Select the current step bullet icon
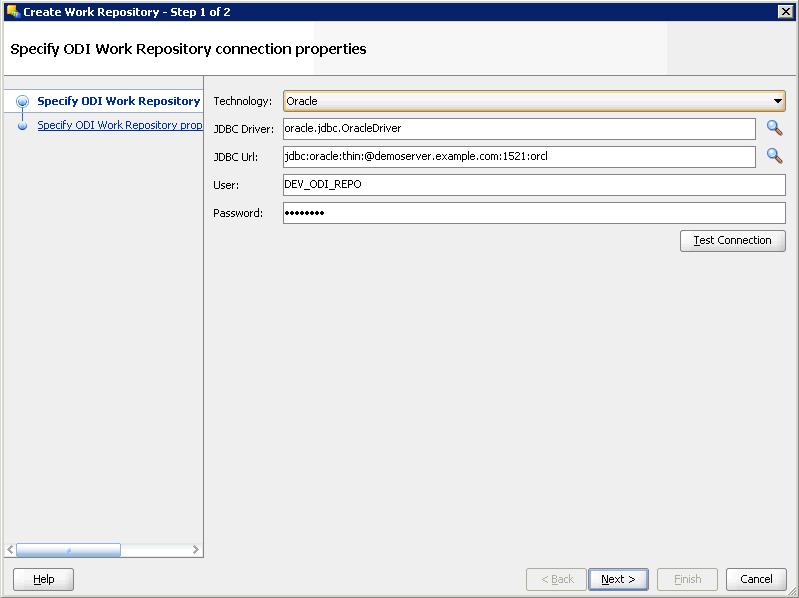 pyautogui.click(x=22, y=101)
